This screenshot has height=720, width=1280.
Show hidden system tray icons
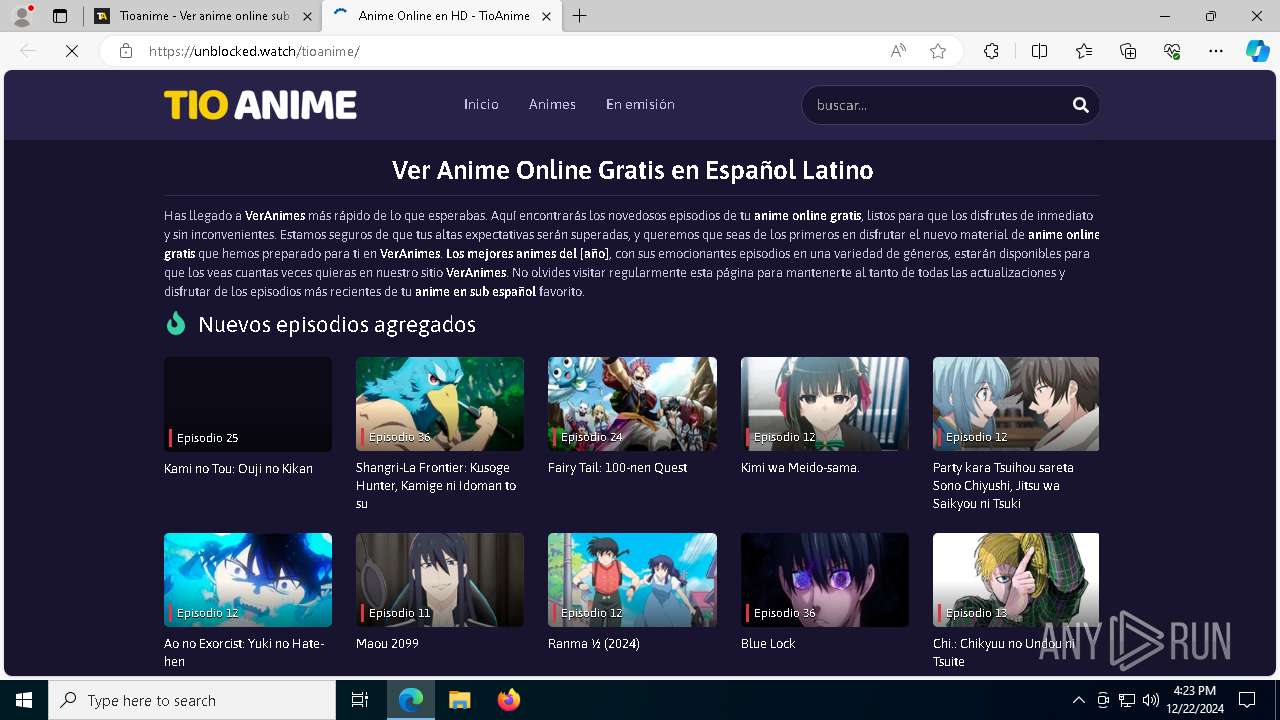(1078, 700)
